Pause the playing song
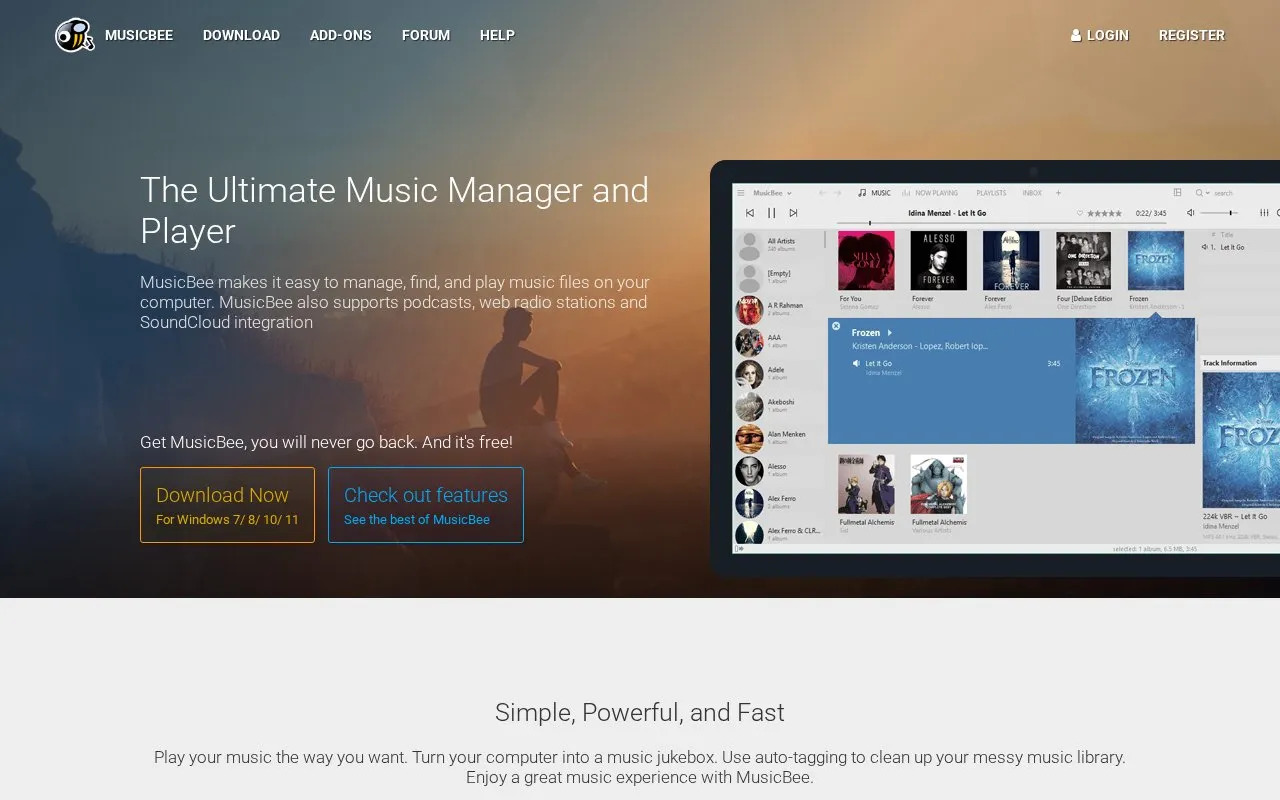This screenshot has height=800, width=1280. click(x=771, y=213)
